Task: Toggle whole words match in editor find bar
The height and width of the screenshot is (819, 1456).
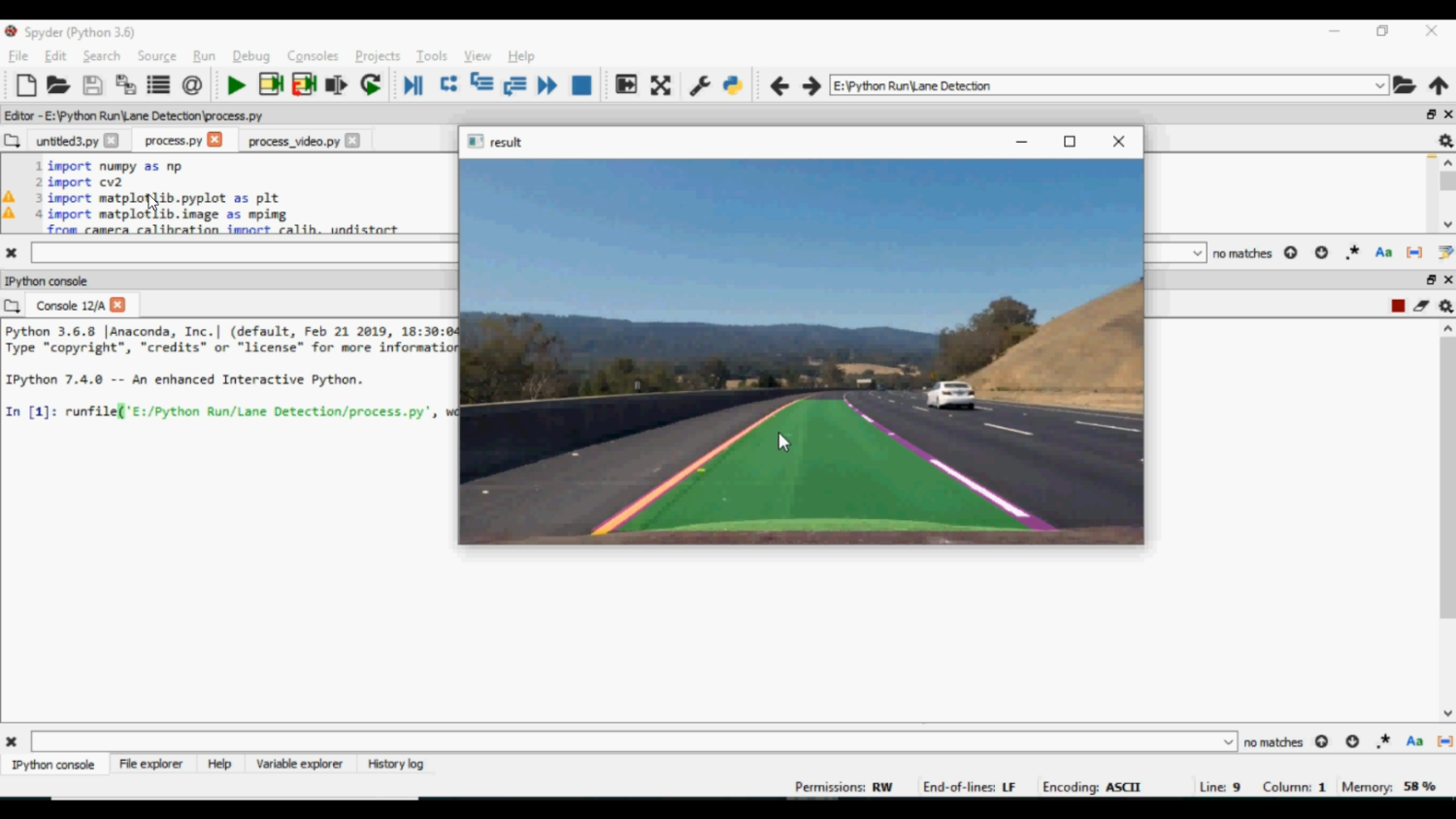Action: [x=1414, y=253]
